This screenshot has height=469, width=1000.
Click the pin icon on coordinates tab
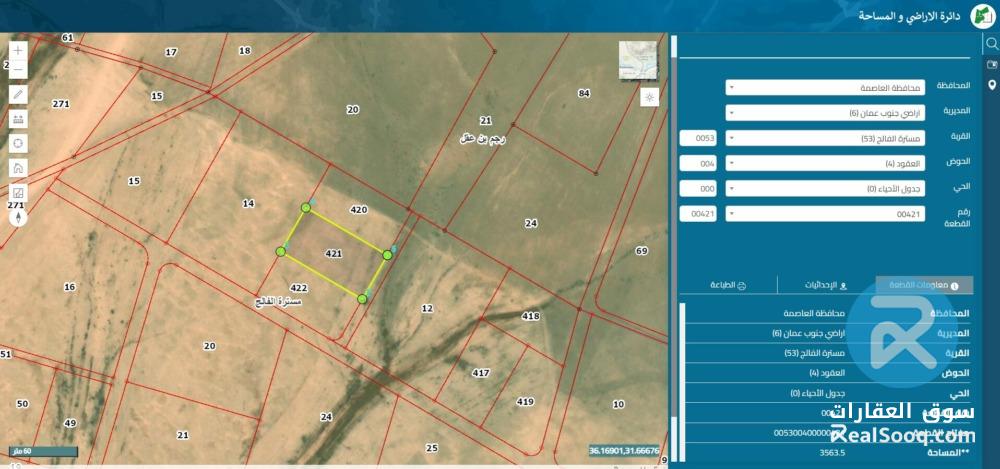[x=844, y=286]
